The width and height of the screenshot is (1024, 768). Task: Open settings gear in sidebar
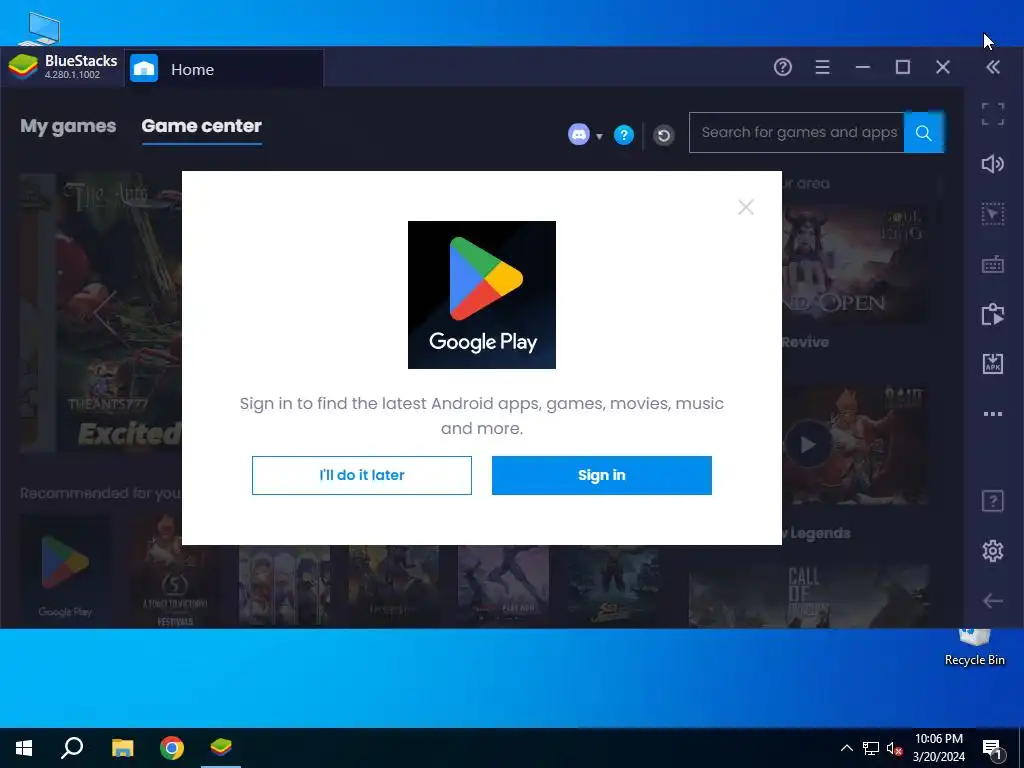(993, 551)
